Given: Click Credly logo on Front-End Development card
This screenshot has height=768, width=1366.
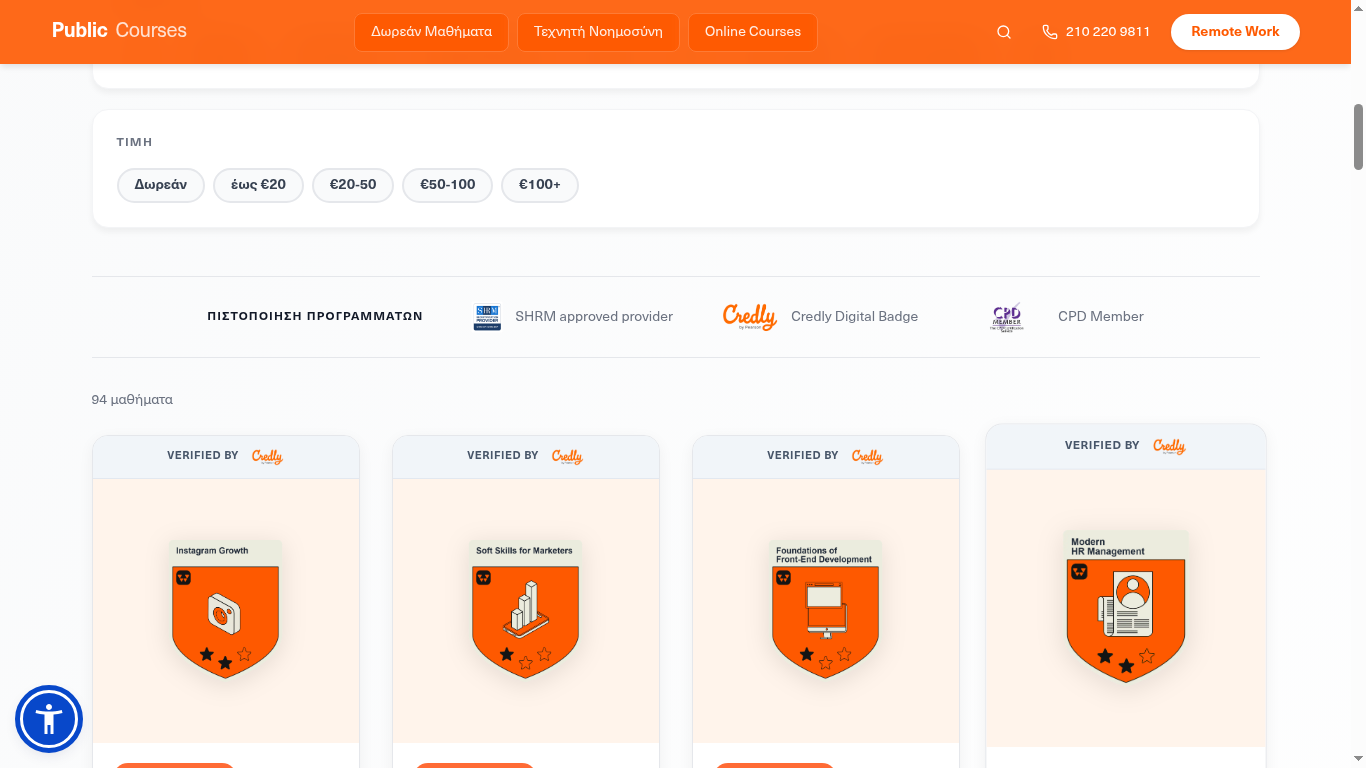Looking at the screenshot, I should pyautogui.click(x=867, y=456).
